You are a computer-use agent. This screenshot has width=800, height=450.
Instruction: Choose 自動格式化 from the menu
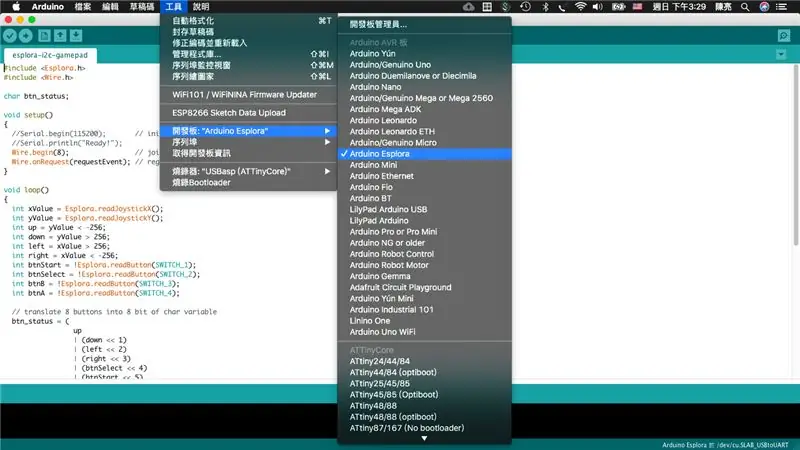[248, 21]
